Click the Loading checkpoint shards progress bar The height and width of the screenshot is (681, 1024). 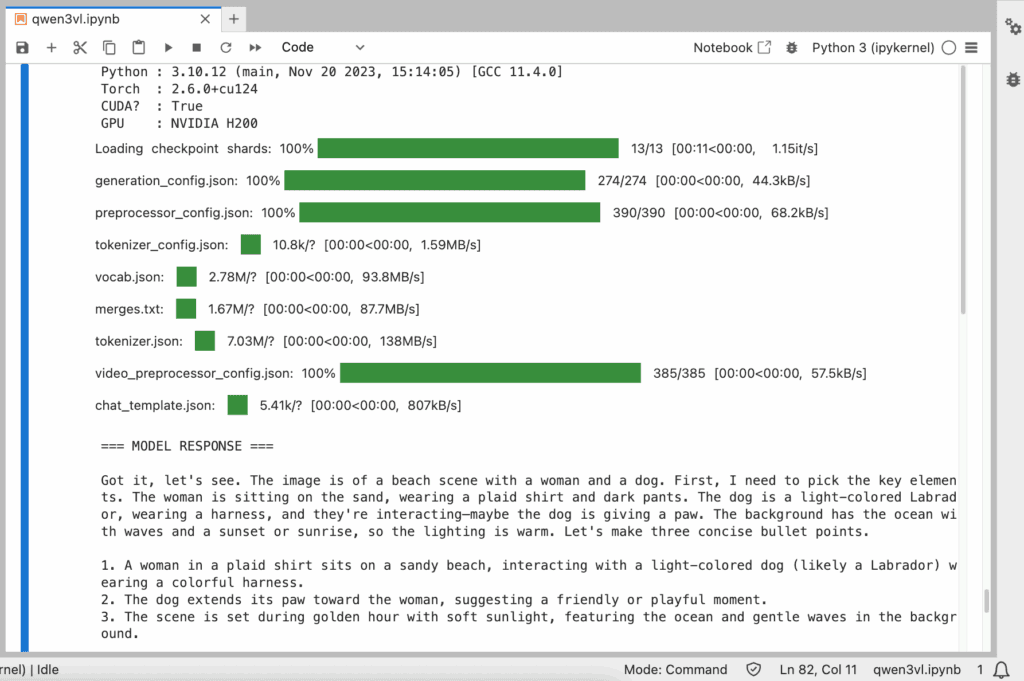tap(468, 149)
